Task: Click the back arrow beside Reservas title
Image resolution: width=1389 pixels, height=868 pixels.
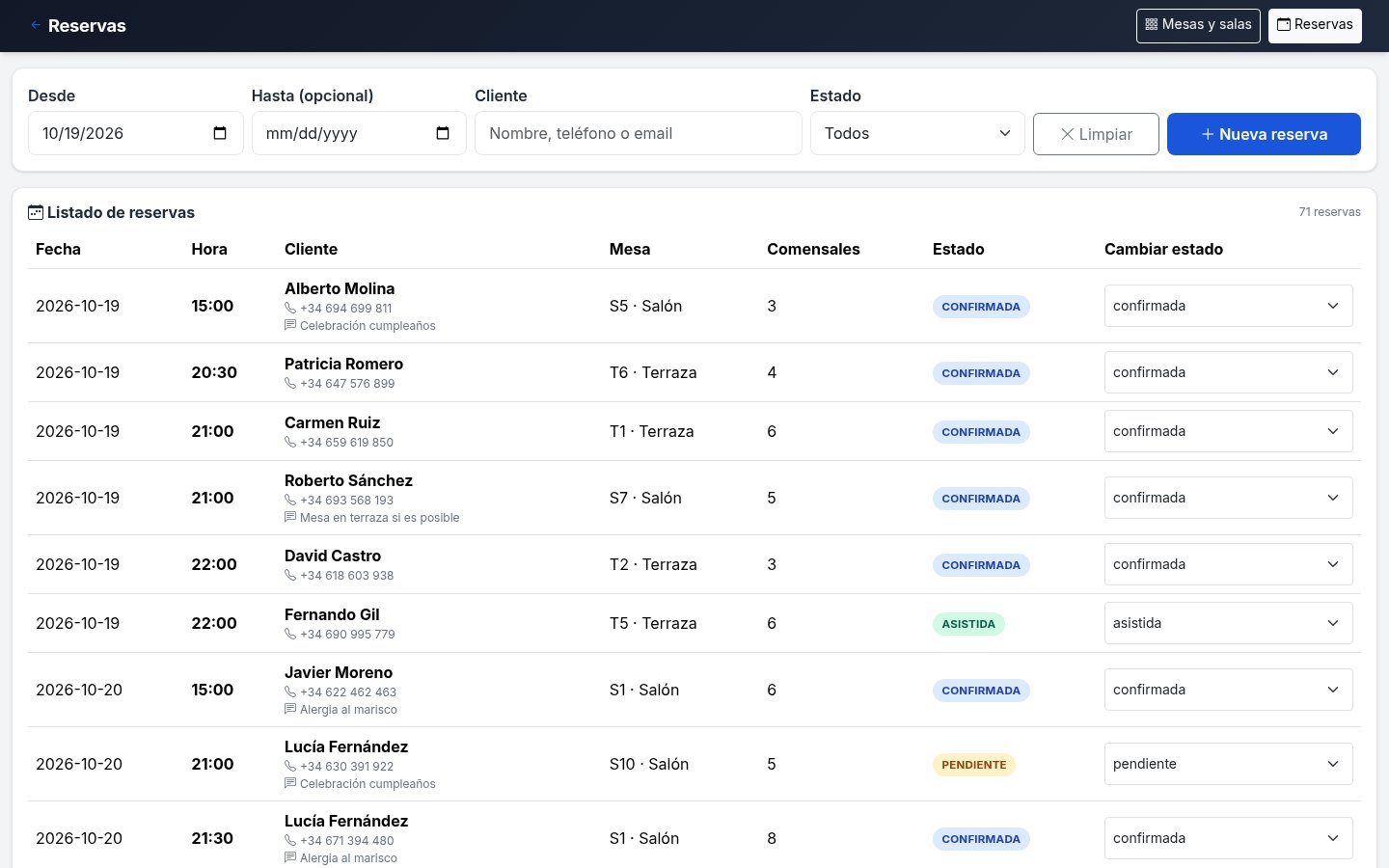Action: [x=36, y=25]
